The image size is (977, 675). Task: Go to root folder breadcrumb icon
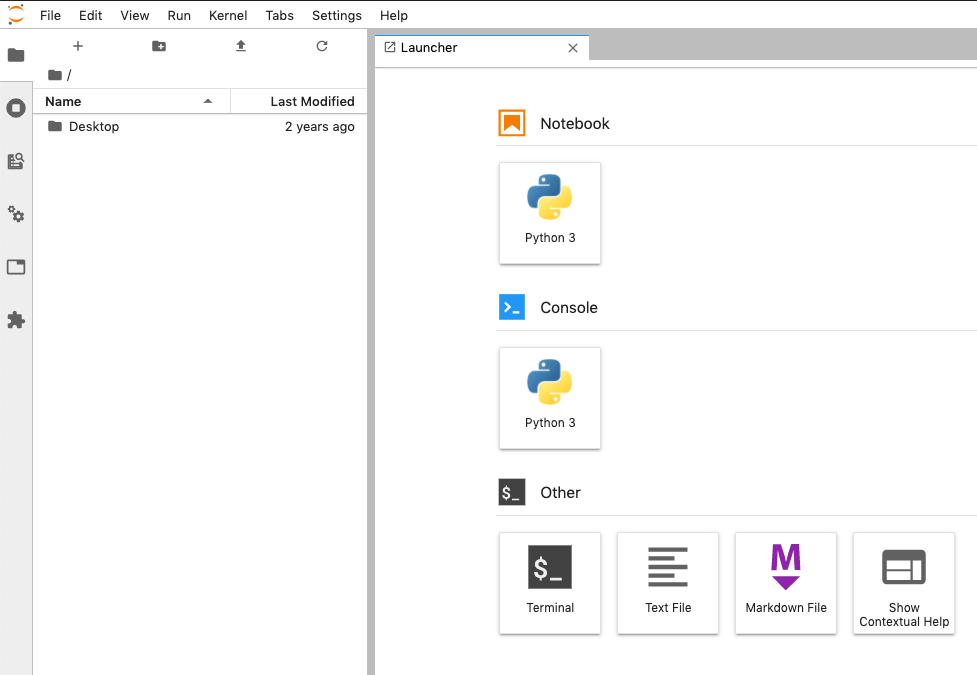(55, 75)
